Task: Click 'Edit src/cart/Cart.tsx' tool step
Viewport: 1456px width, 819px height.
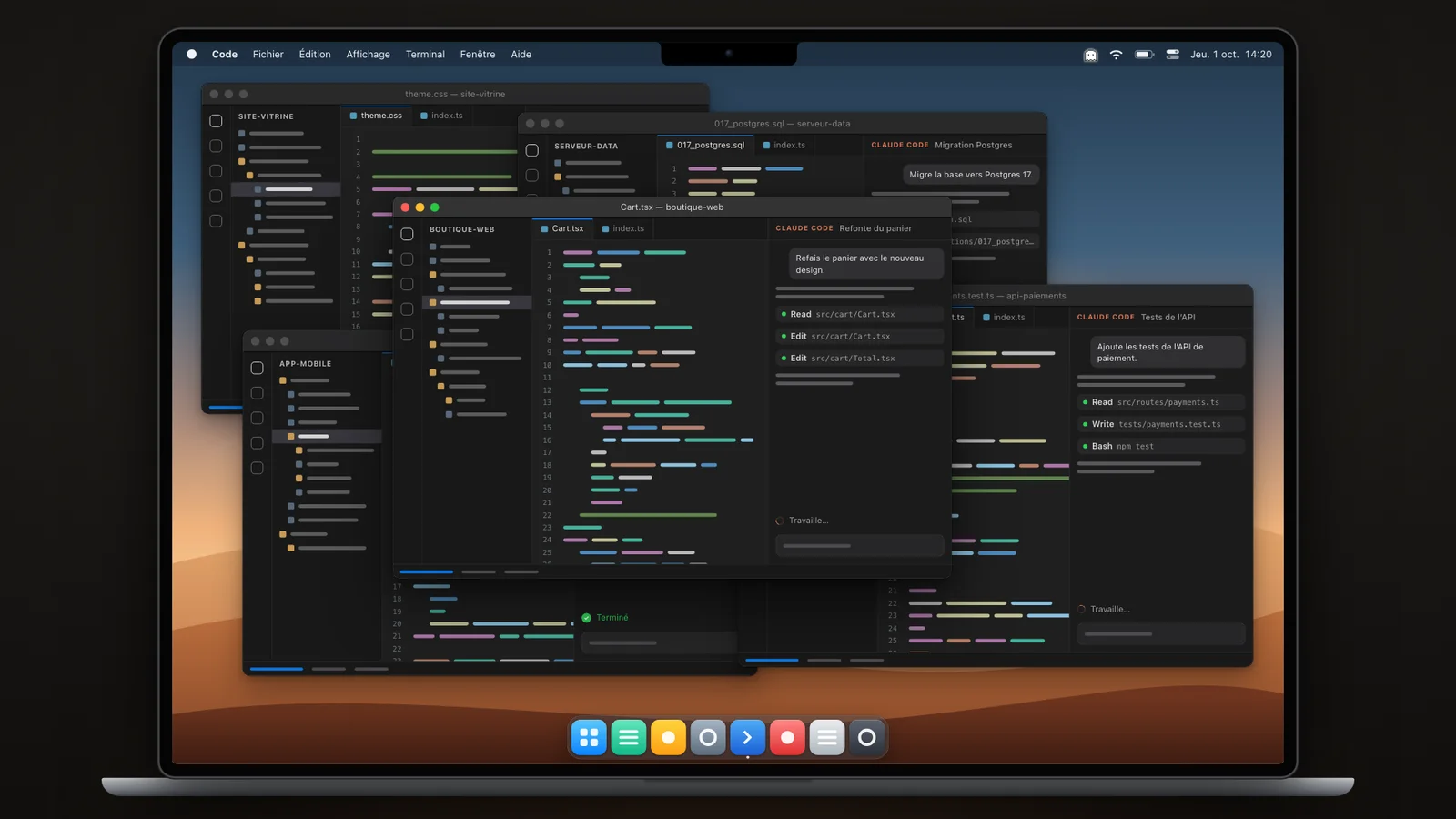Action: 859,336
